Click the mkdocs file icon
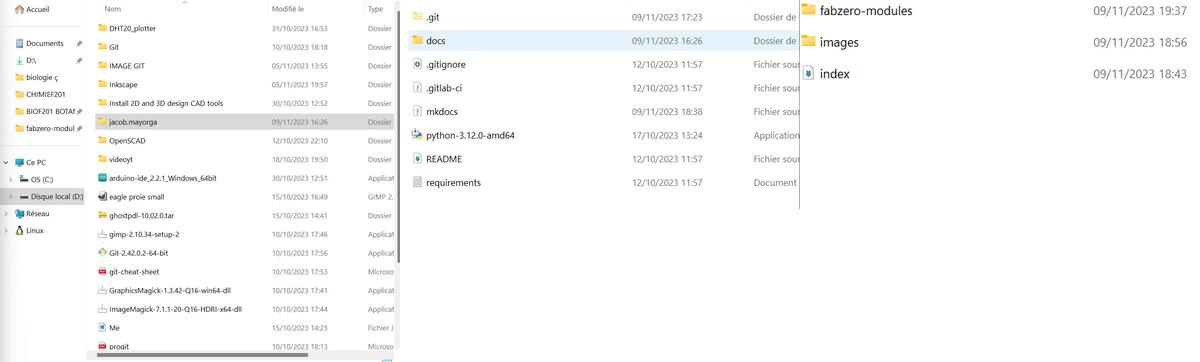1200x362 pixels. click(418, 112)
